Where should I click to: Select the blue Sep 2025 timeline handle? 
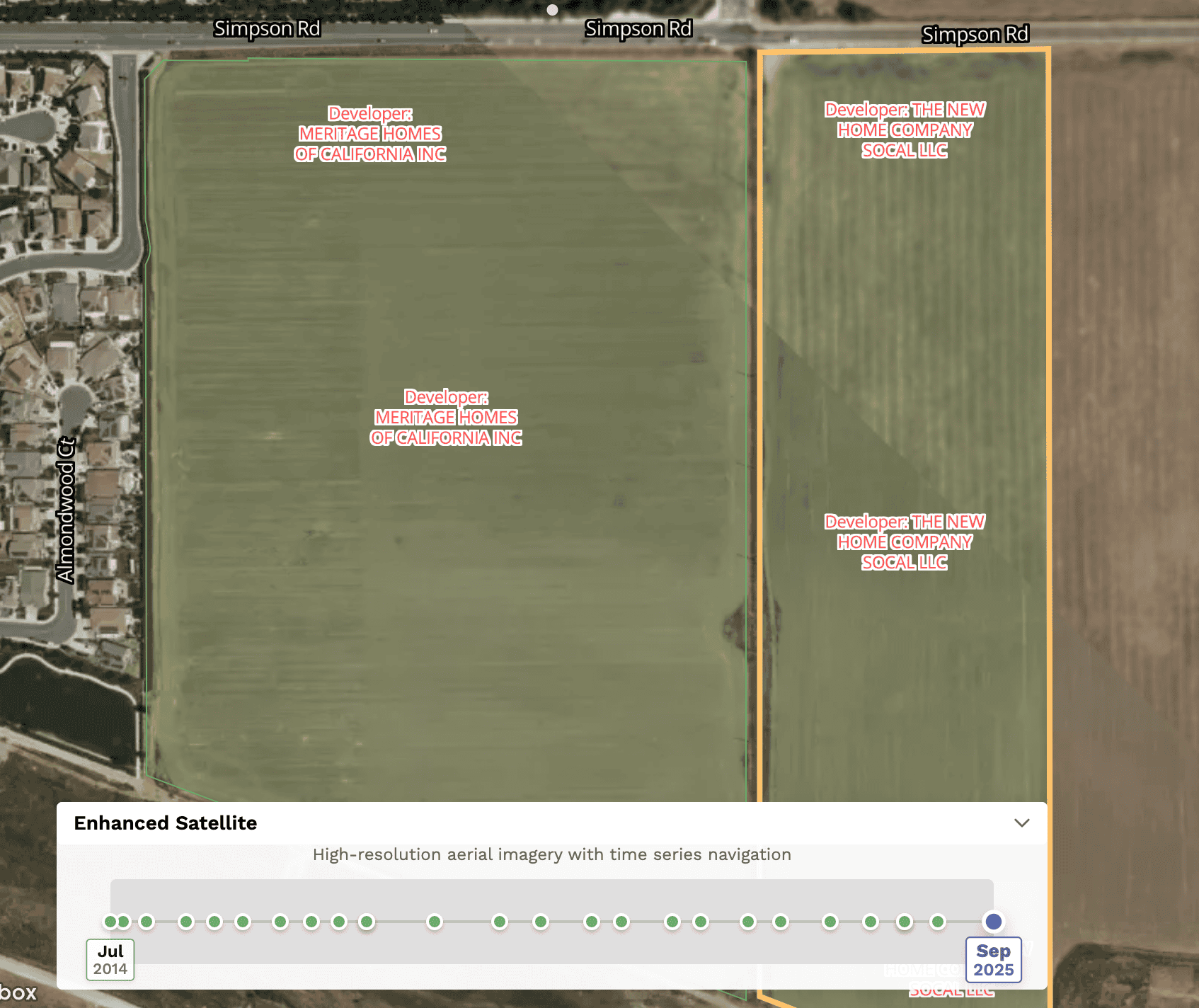pyautogui.click(x=993, y=921)
